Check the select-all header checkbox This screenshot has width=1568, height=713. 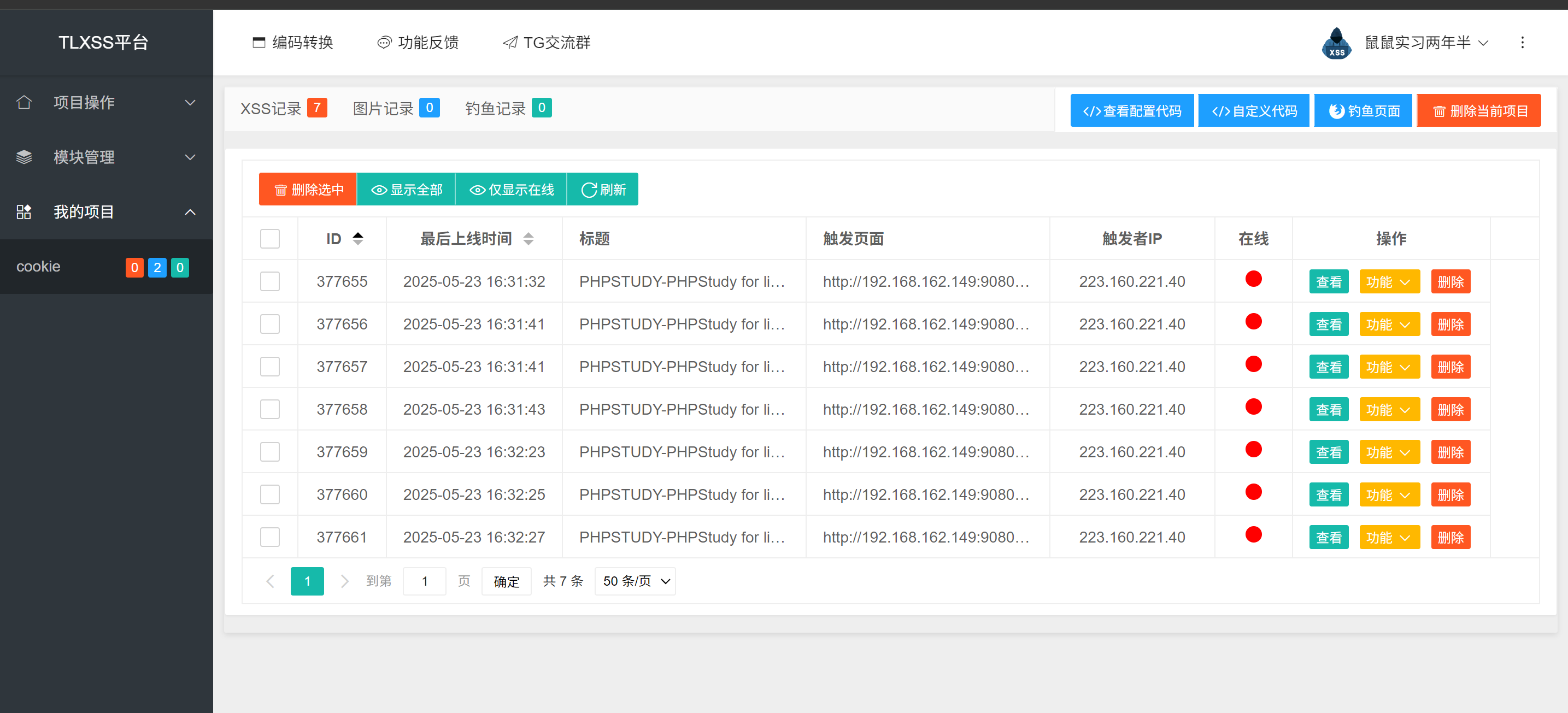pyautogui.click(x=269, y=238)
